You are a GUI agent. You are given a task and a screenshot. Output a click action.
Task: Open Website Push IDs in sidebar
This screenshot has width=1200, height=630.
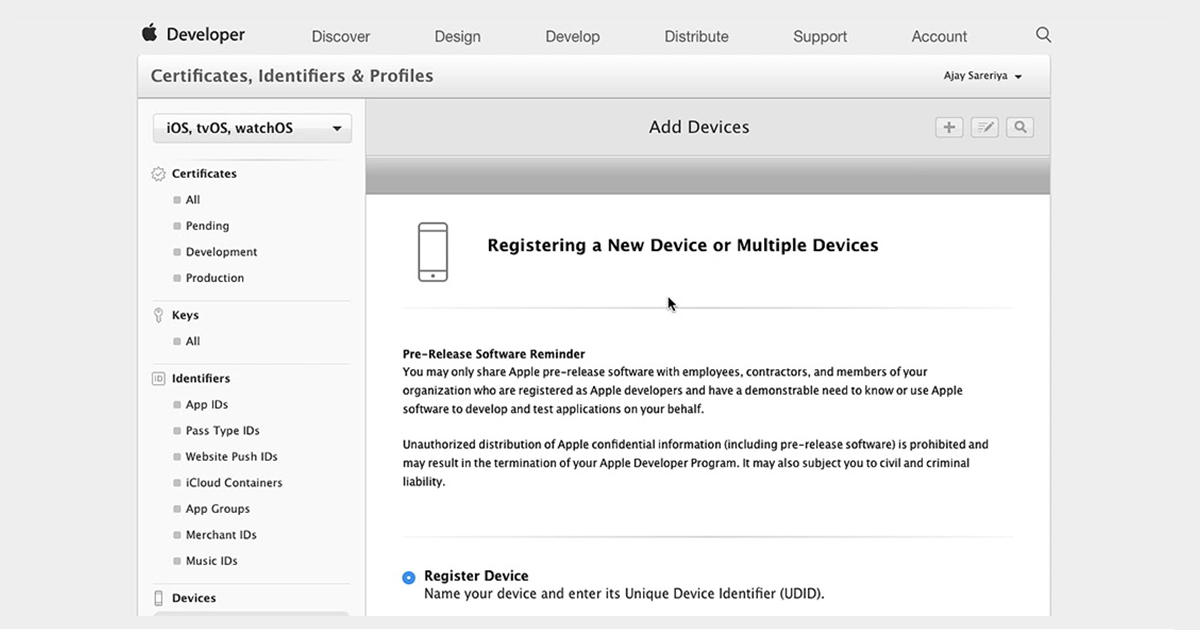click(231, 457)
